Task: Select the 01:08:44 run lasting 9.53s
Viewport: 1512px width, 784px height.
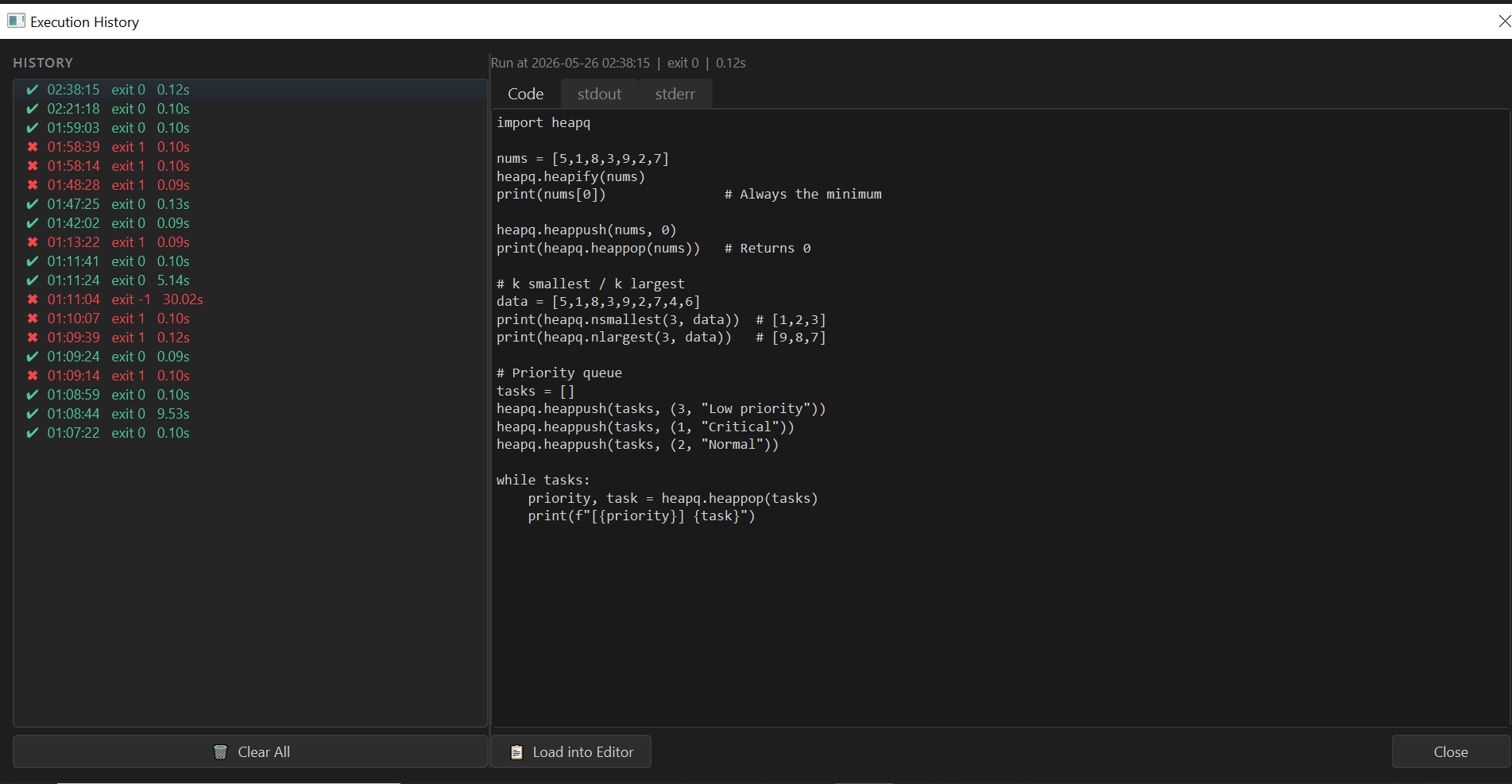Action: (x=250, y=414)
